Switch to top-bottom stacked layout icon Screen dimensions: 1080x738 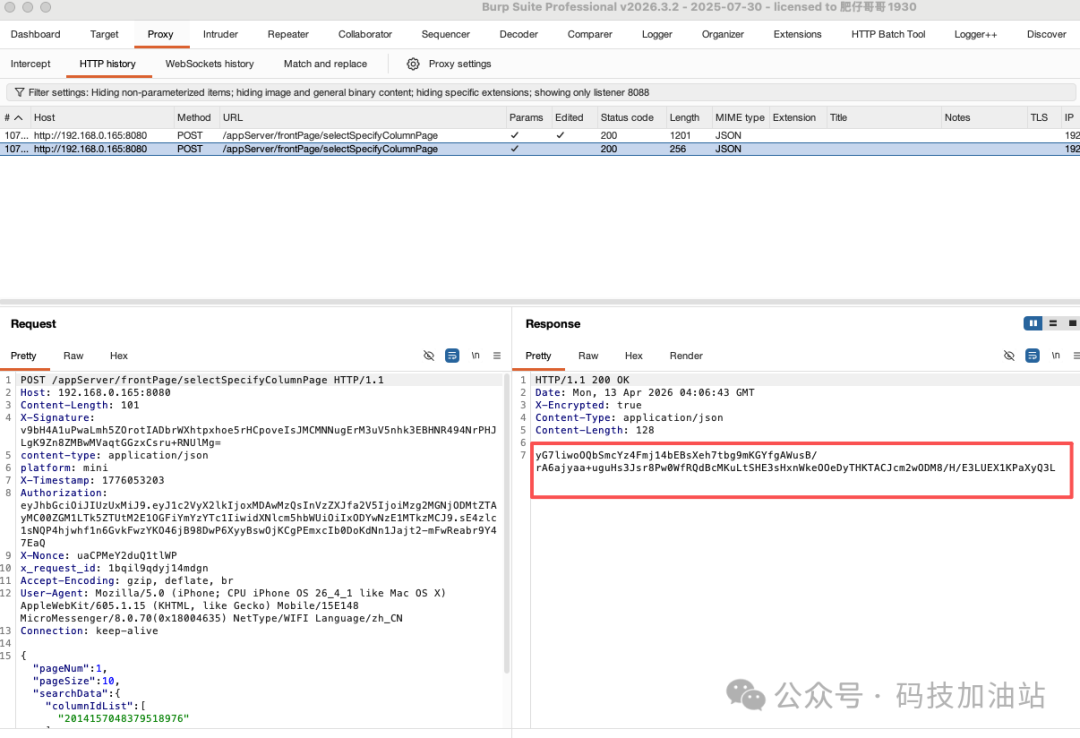pyautogui.click(x=1054, y=324)
